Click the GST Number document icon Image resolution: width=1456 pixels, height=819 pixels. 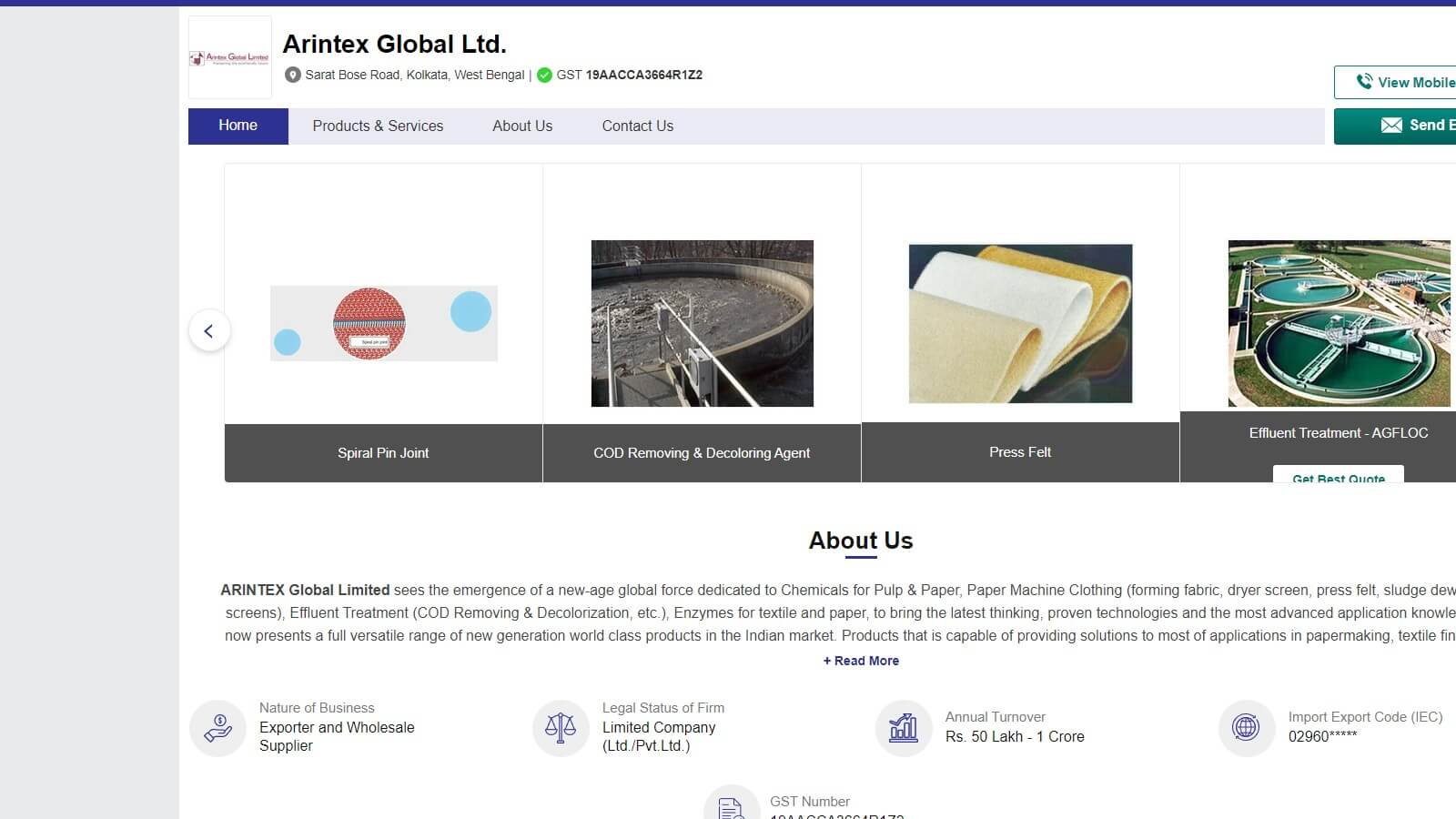[731, 805]
